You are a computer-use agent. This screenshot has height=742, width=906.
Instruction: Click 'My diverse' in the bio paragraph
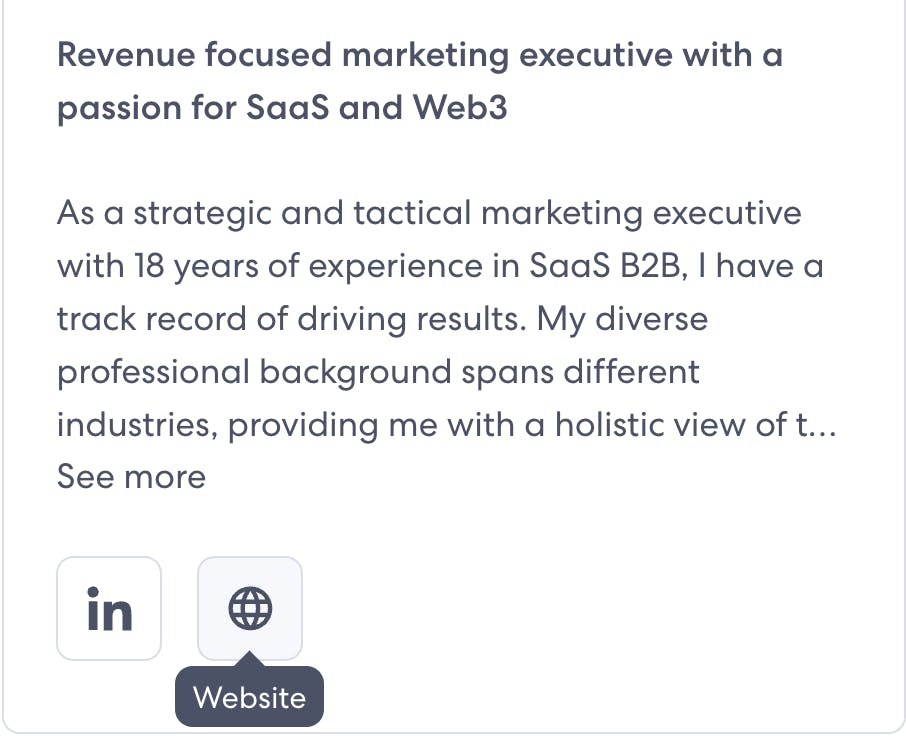(x=622, y=320)
